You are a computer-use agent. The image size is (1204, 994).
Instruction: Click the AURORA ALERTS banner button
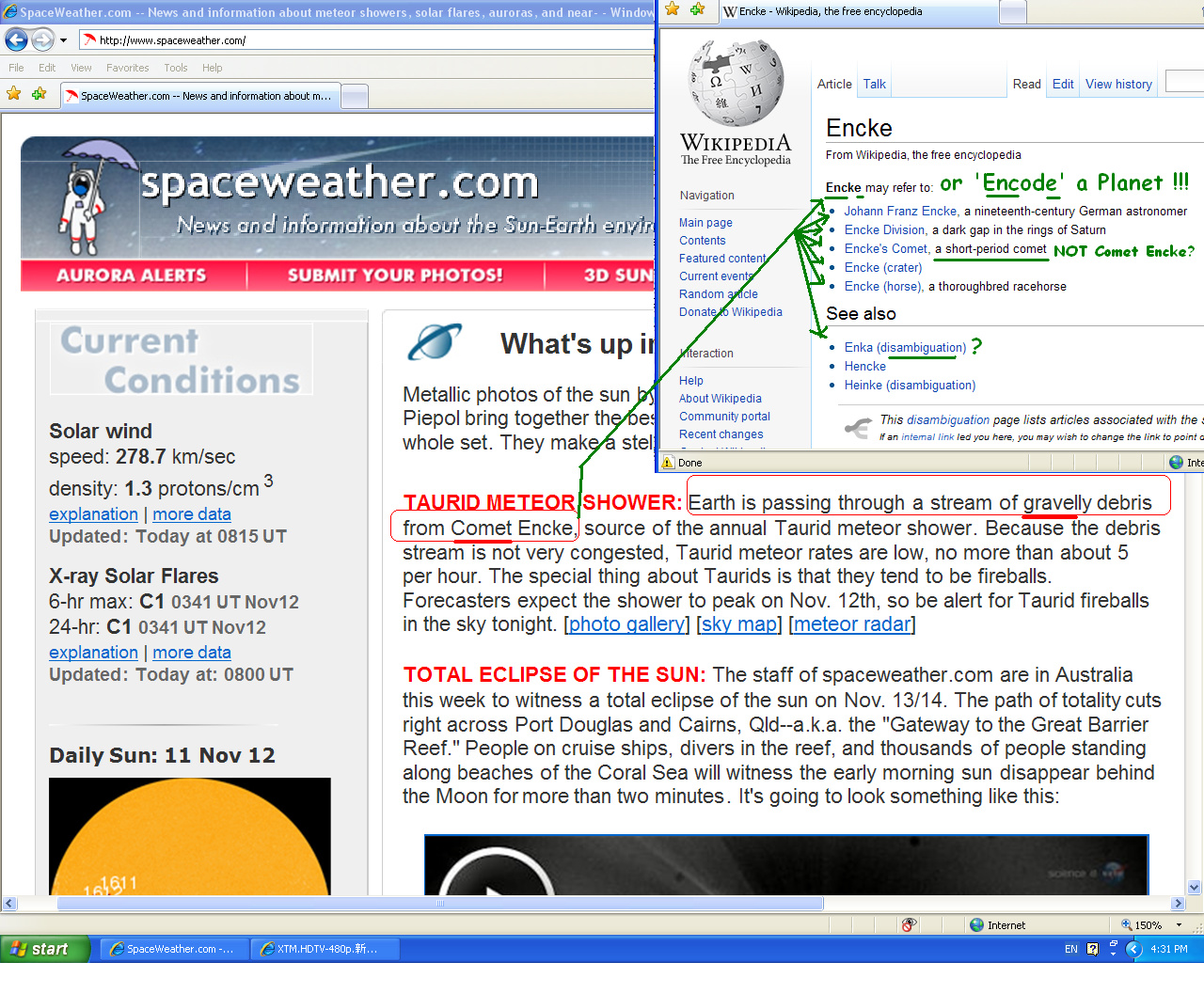(x=132, y=276)
